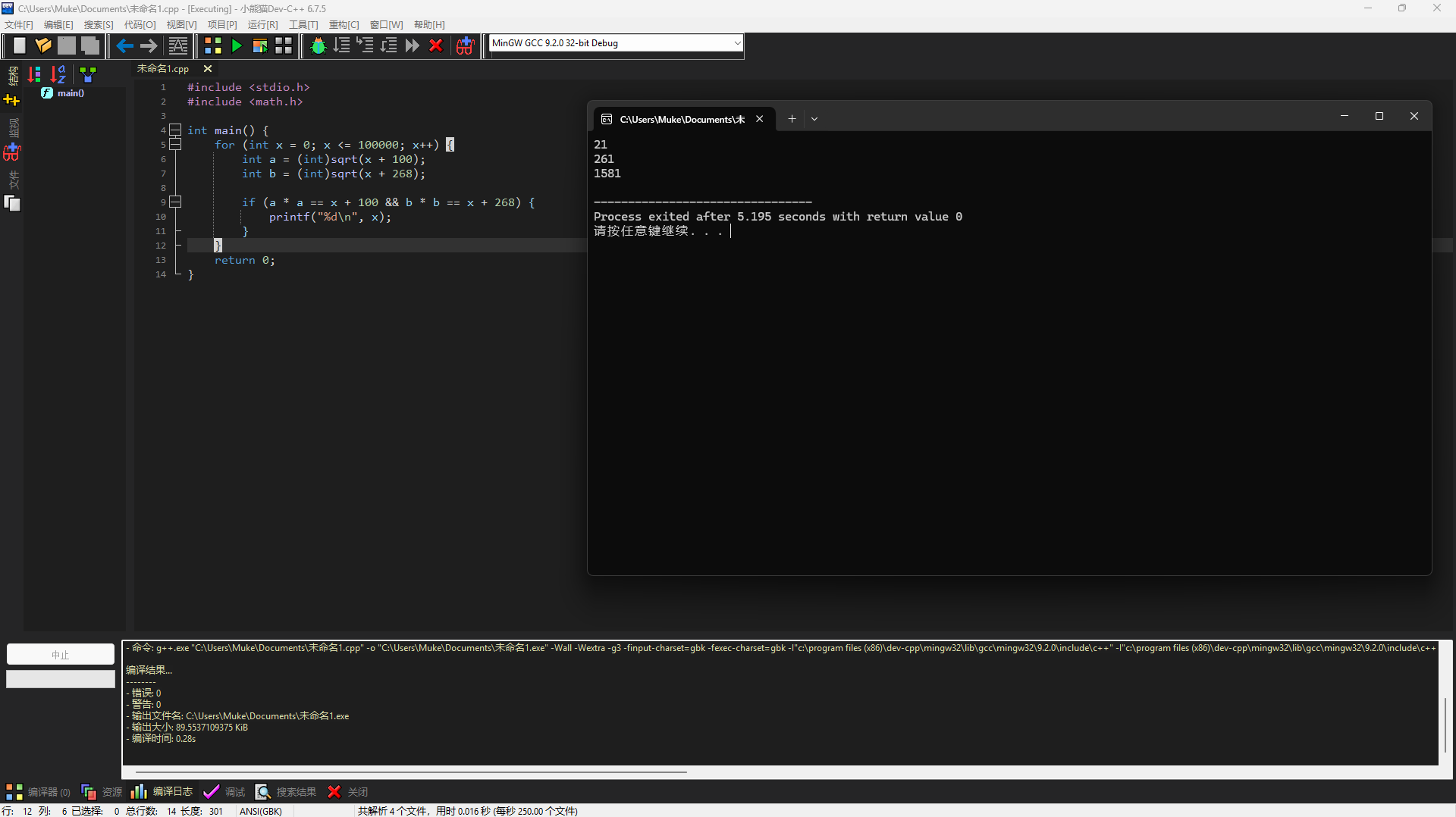Open the 工具[T] menu
This screenshot has height=817, width=1456.
[x=303, y=25]
